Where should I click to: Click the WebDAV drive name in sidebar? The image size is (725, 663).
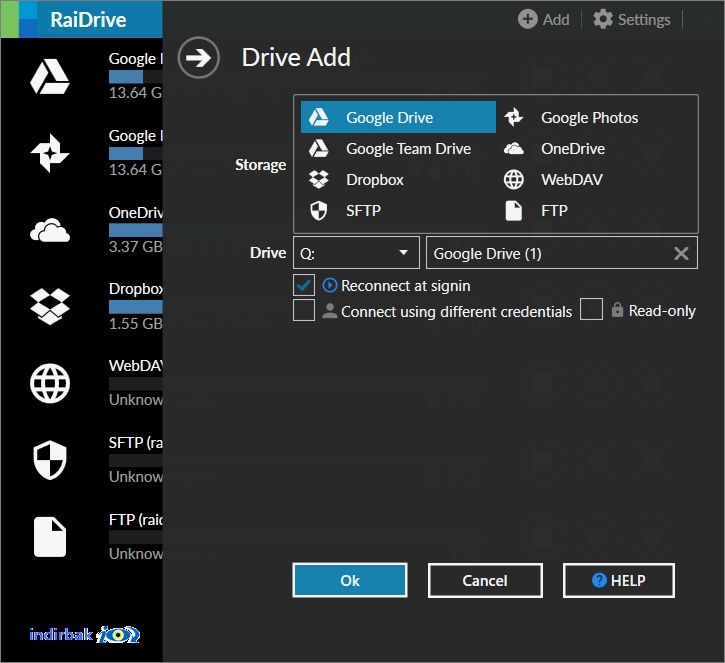(x=135, y=366)
